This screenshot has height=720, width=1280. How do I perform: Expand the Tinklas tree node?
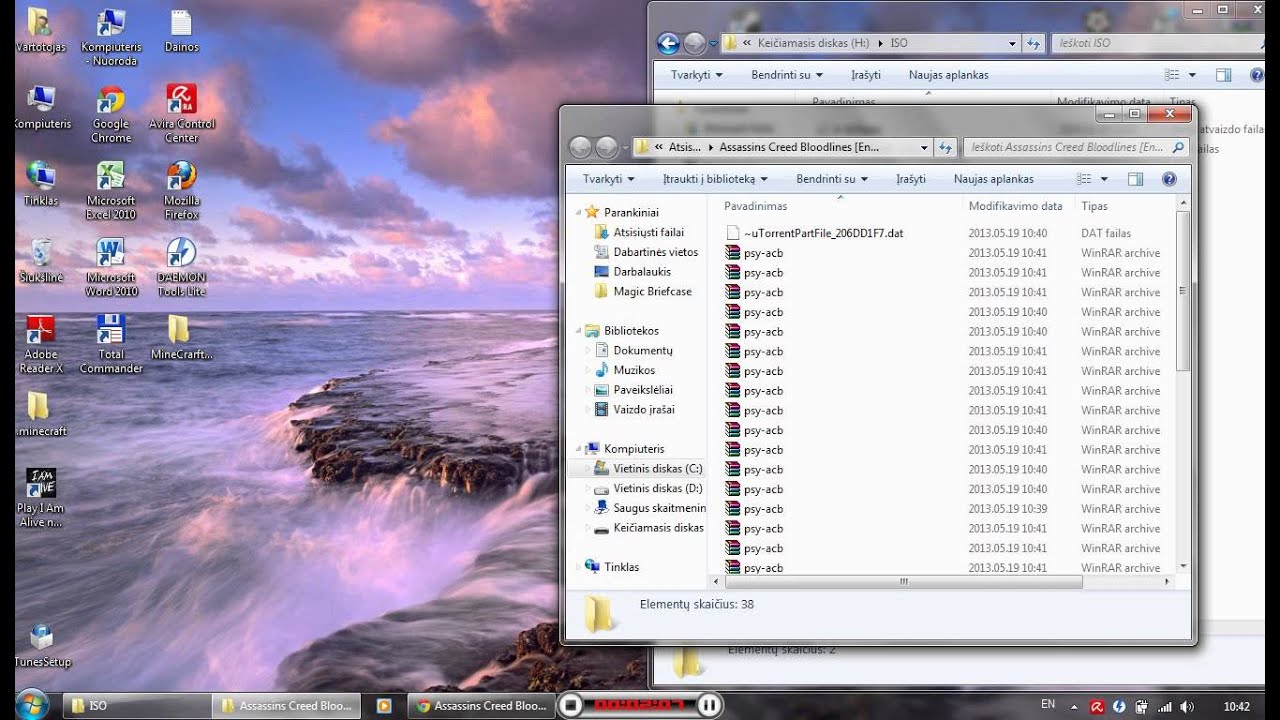tap(578, 567)
